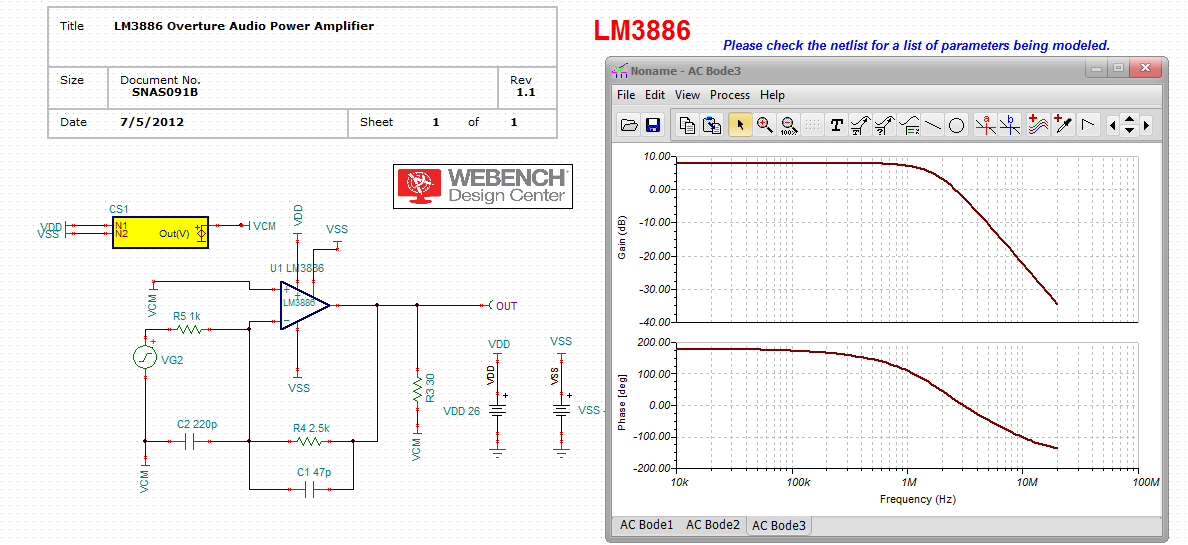This screenshot has width=1188, height=545.
Task: Switch to the AC Bode2 tab
Action: pyautogui.click(x=712, y=525)
